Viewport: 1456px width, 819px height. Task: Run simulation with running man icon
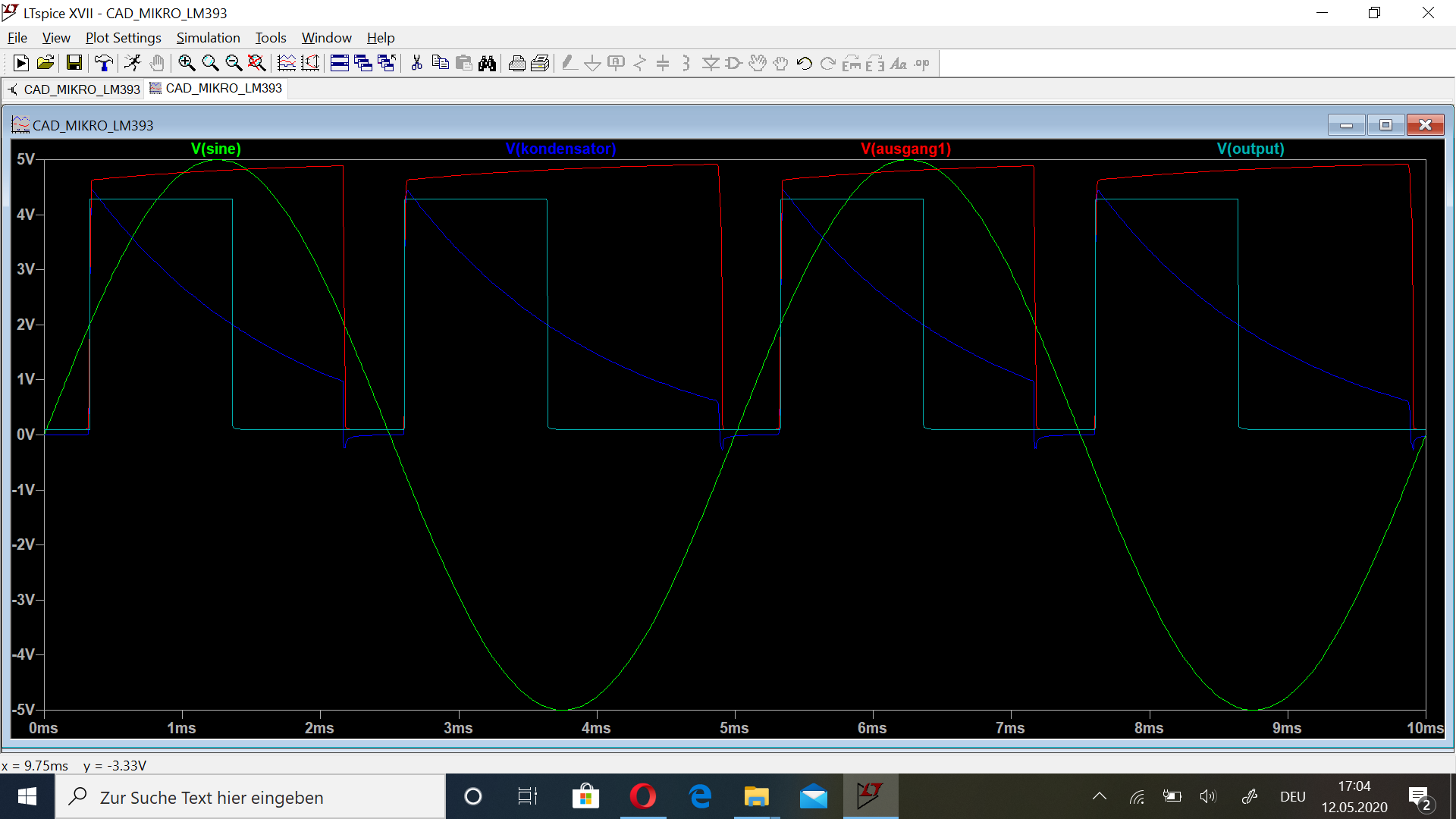(x=133, y=64)
